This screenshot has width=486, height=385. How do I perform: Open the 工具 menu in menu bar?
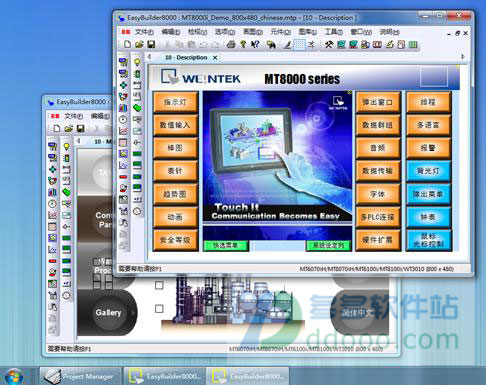click(x=334, y=32)
